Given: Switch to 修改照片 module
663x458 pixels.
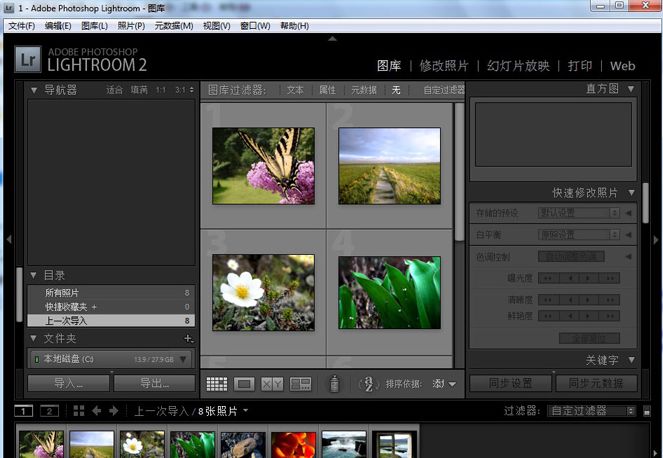Looking at the screenshot, I should [444, 66].
